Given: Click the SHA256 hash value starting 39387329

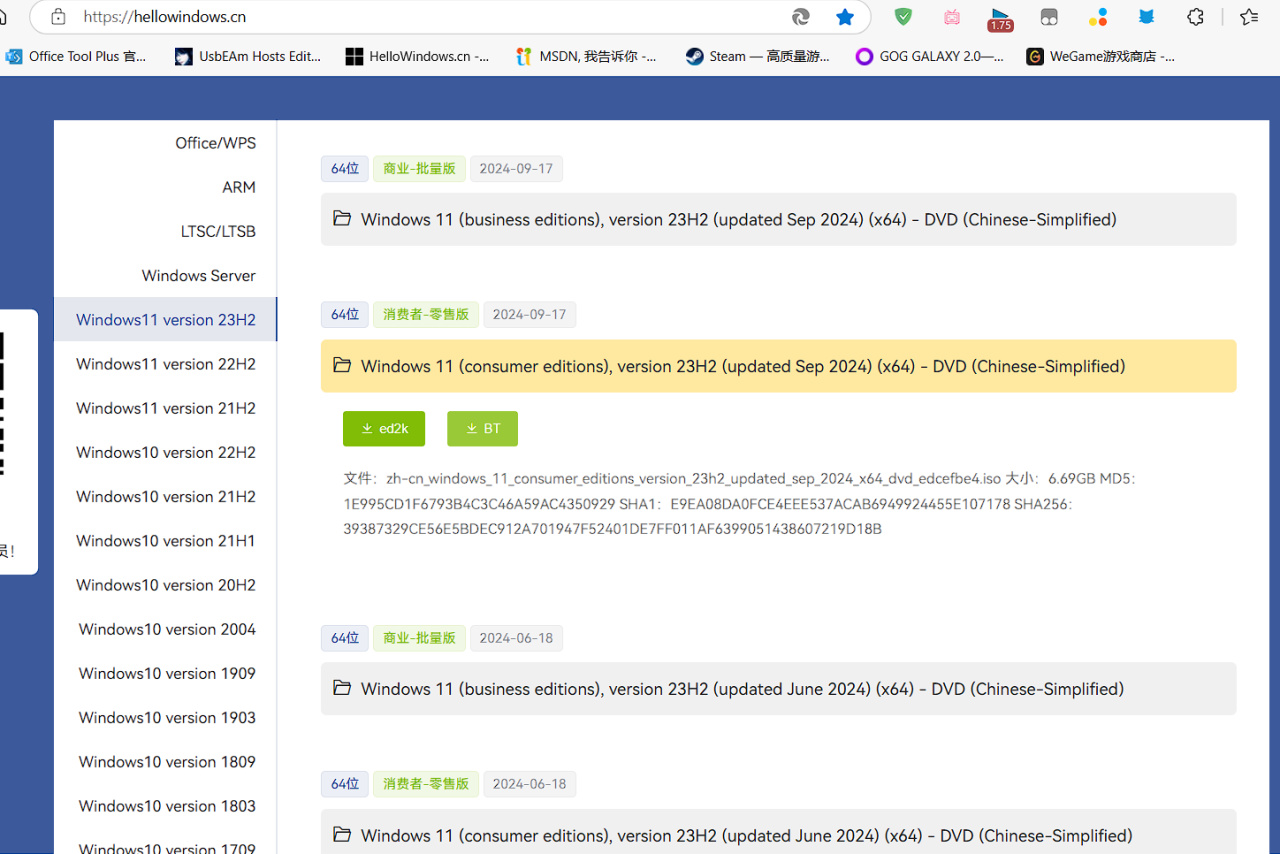Looking at the screenshot, I should click(612, 529).
